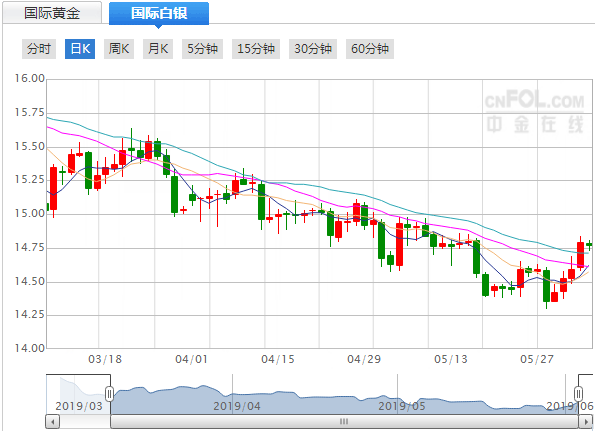Click the left range handle in navigator
The height and width of the screenshot is (431, 595).
coord(109,394)
